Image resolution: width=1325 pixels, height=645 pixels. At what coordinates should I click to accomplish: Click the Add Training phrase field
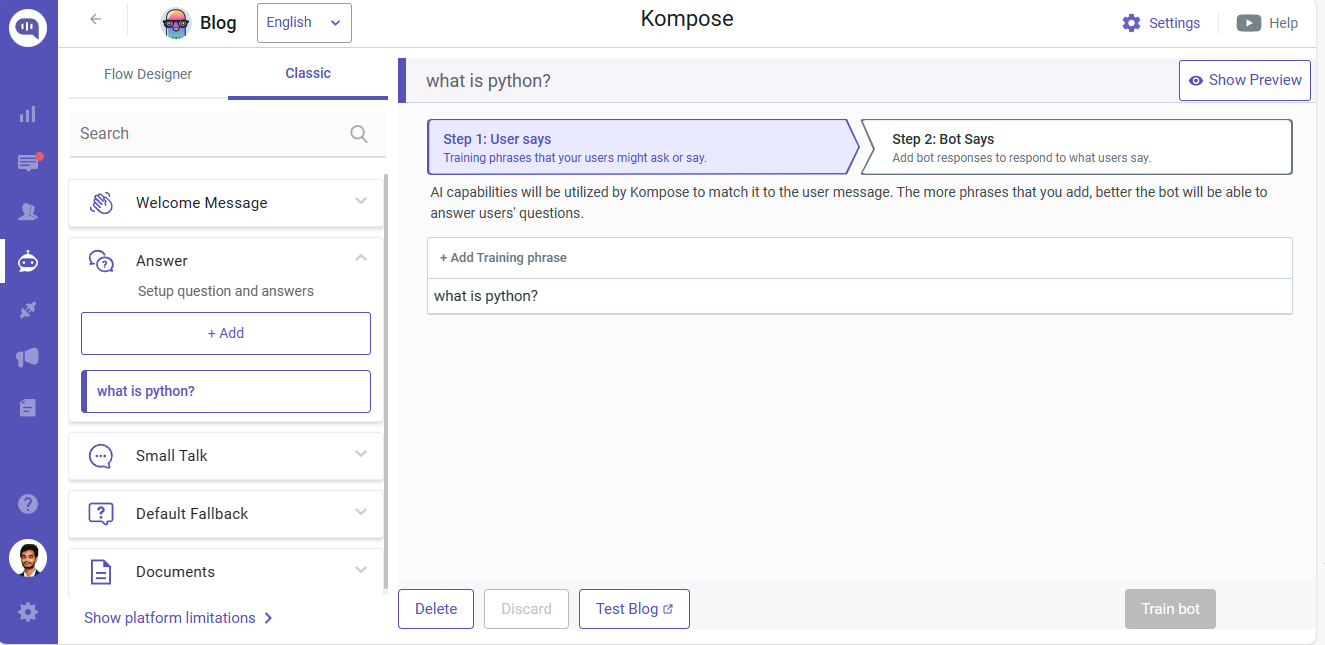pos(858,258)
